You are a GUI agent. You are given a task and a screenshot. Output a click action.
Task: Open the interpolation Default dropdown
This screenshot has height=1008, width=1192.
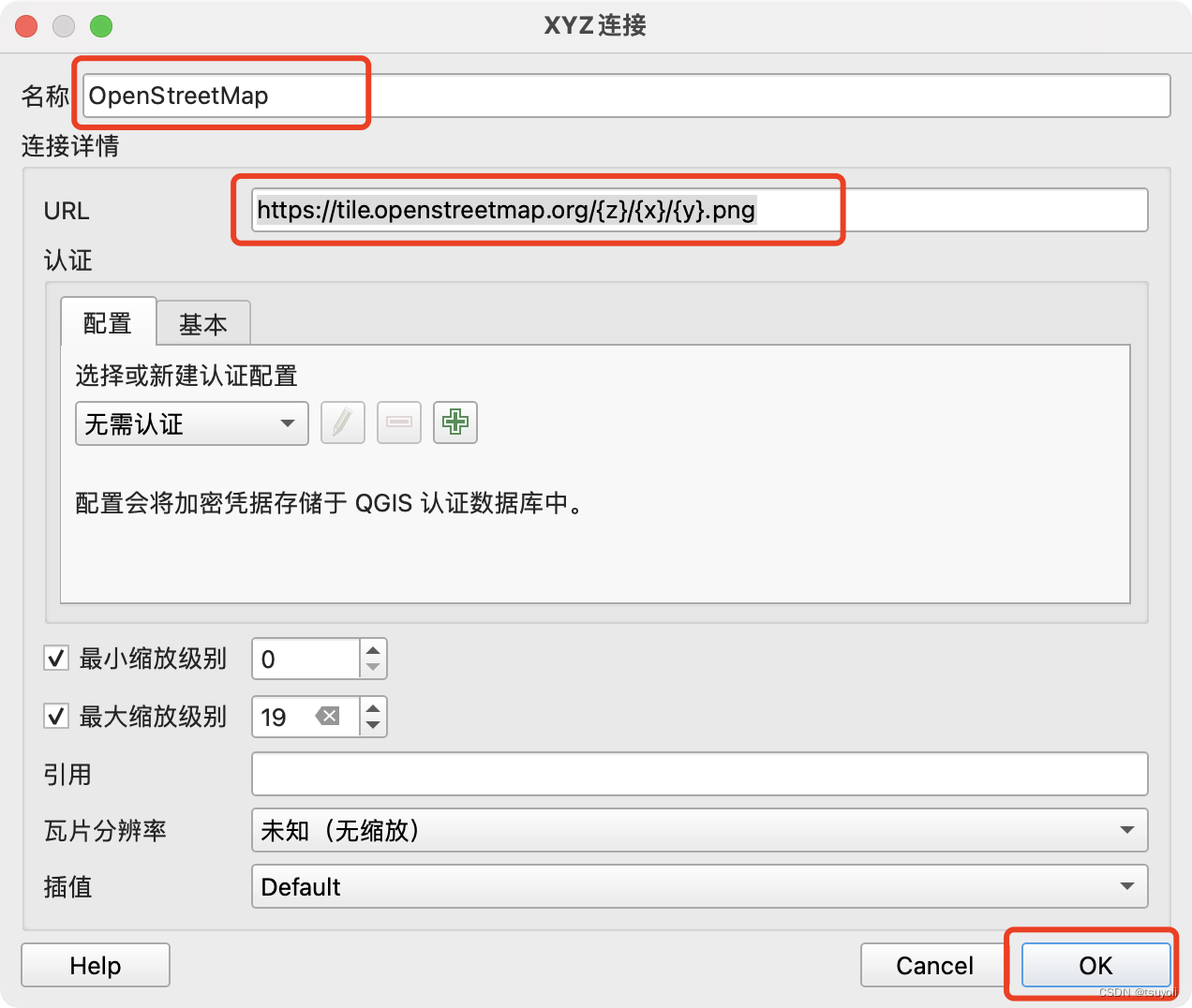pyautogui.click(x=699, y=886)
